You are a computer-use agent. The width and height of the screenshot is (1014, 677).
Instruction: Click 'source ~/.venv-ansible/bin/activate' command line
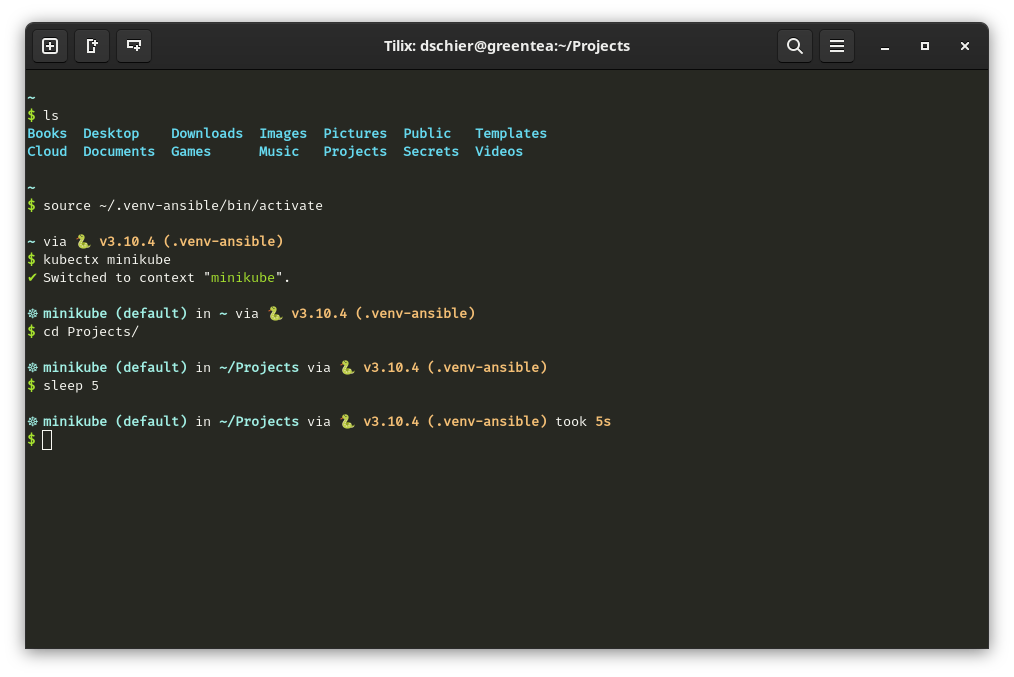[183, 205]
